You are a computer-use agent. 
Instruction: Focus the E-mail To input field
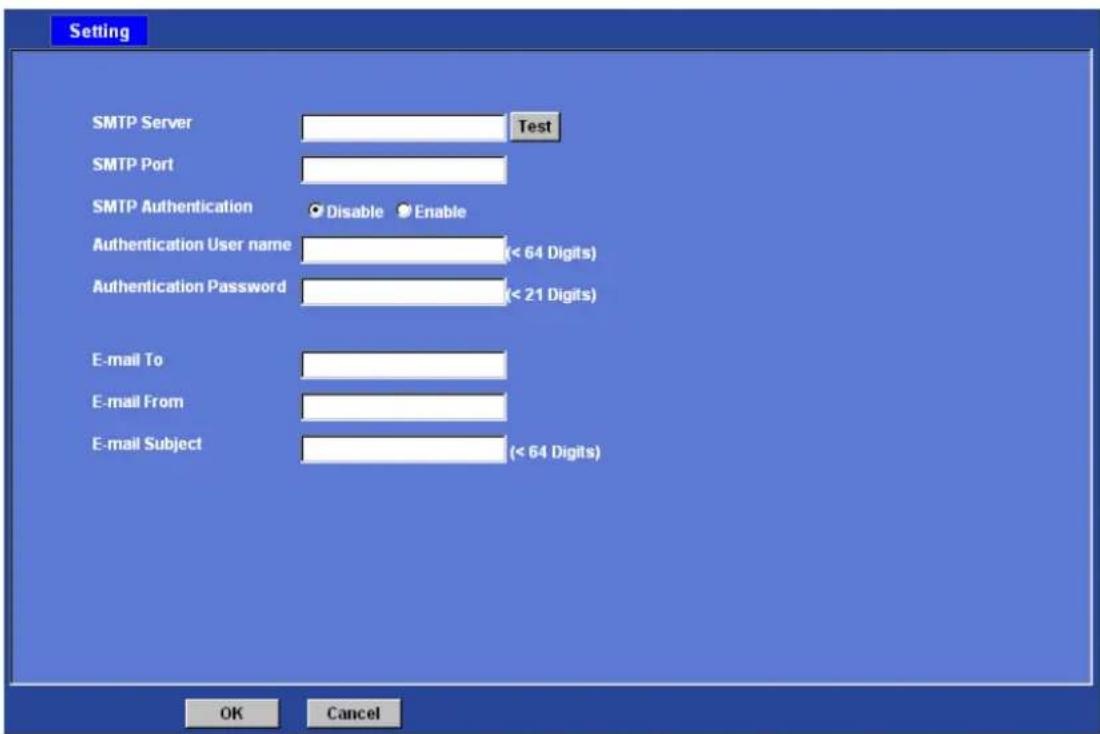[403, 365]
